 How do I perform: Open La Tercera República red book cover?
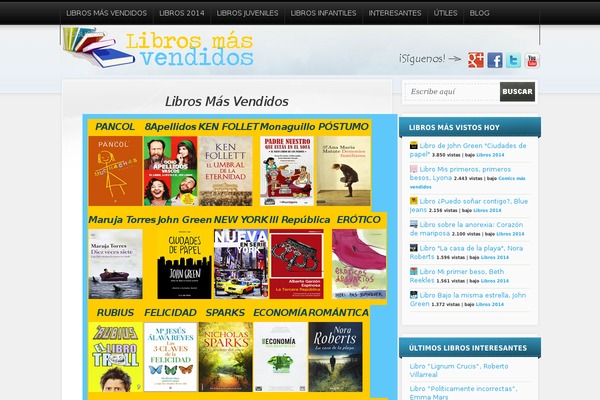(x=296, y=264)
